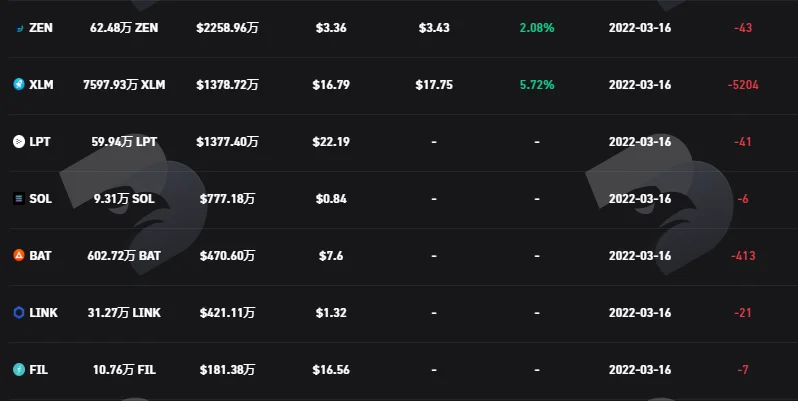Select the 31.27万 LINK holdings cell
Viewport: 798px width, 401px height.
tap(124, 312)
